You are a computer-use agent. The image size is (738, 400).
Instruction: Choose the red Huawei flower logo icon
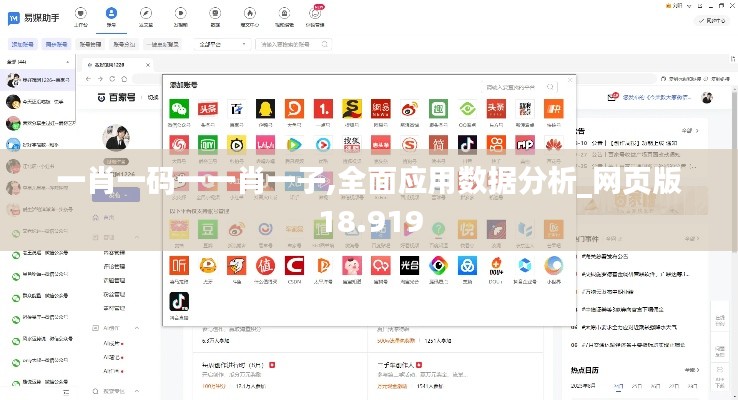click(x=554, y=145)
